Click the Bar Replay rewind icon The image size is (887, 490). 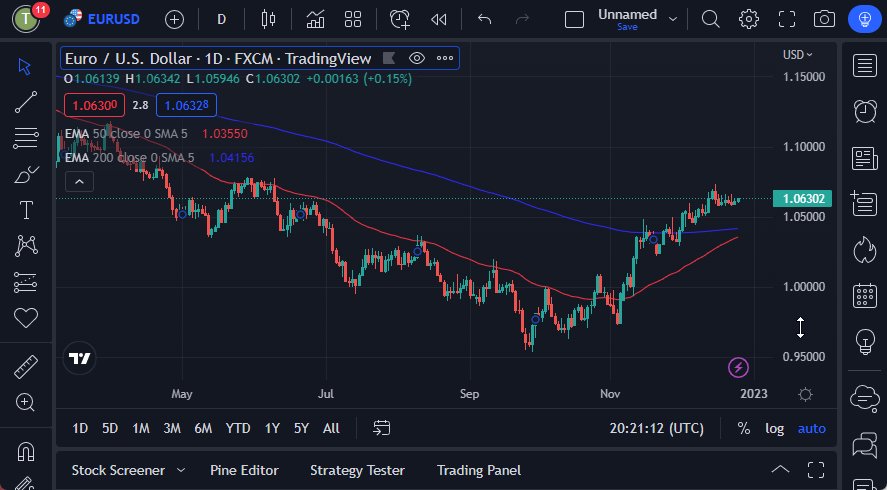438,19
